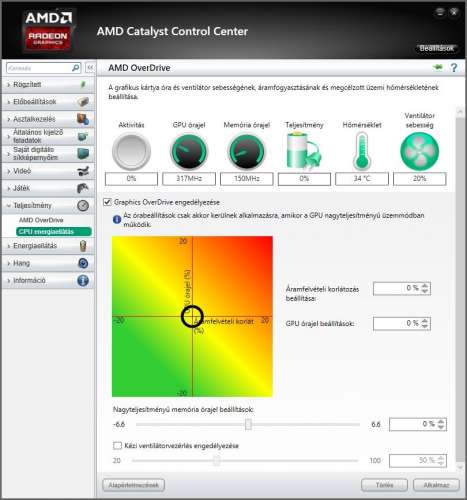Click the Saját digitális síkképernyőm icon
This screenshot has width=467, height=500.
[83, 153]
